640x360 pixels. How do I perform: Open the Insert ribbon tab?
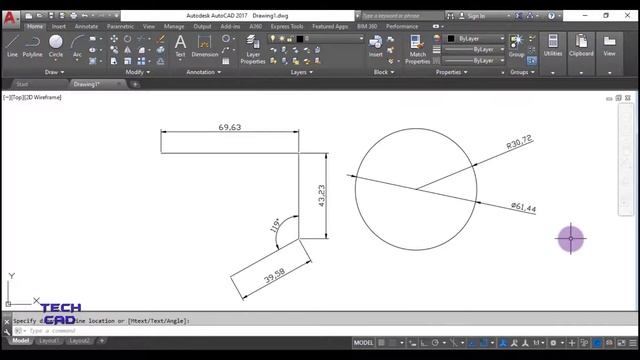58,27
